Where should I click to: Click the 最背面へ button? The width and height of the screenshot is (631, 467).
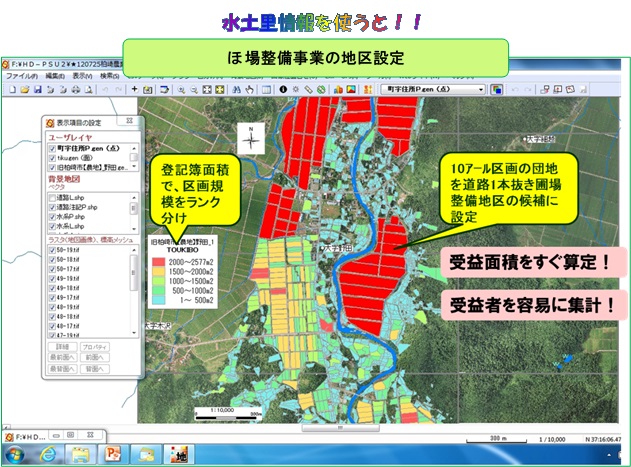[x=62, y=369]
